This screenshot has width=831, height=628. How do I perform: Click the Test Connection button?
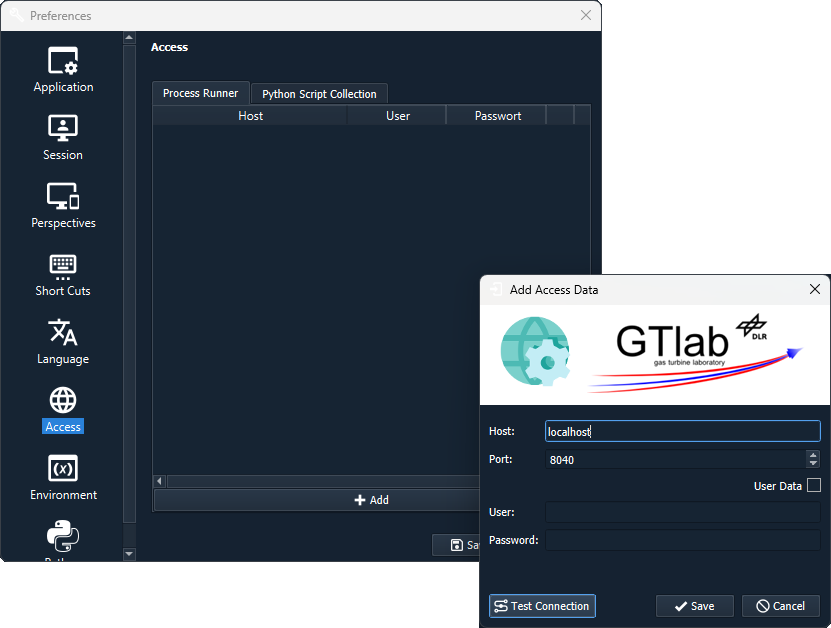(x=542, y=606)
